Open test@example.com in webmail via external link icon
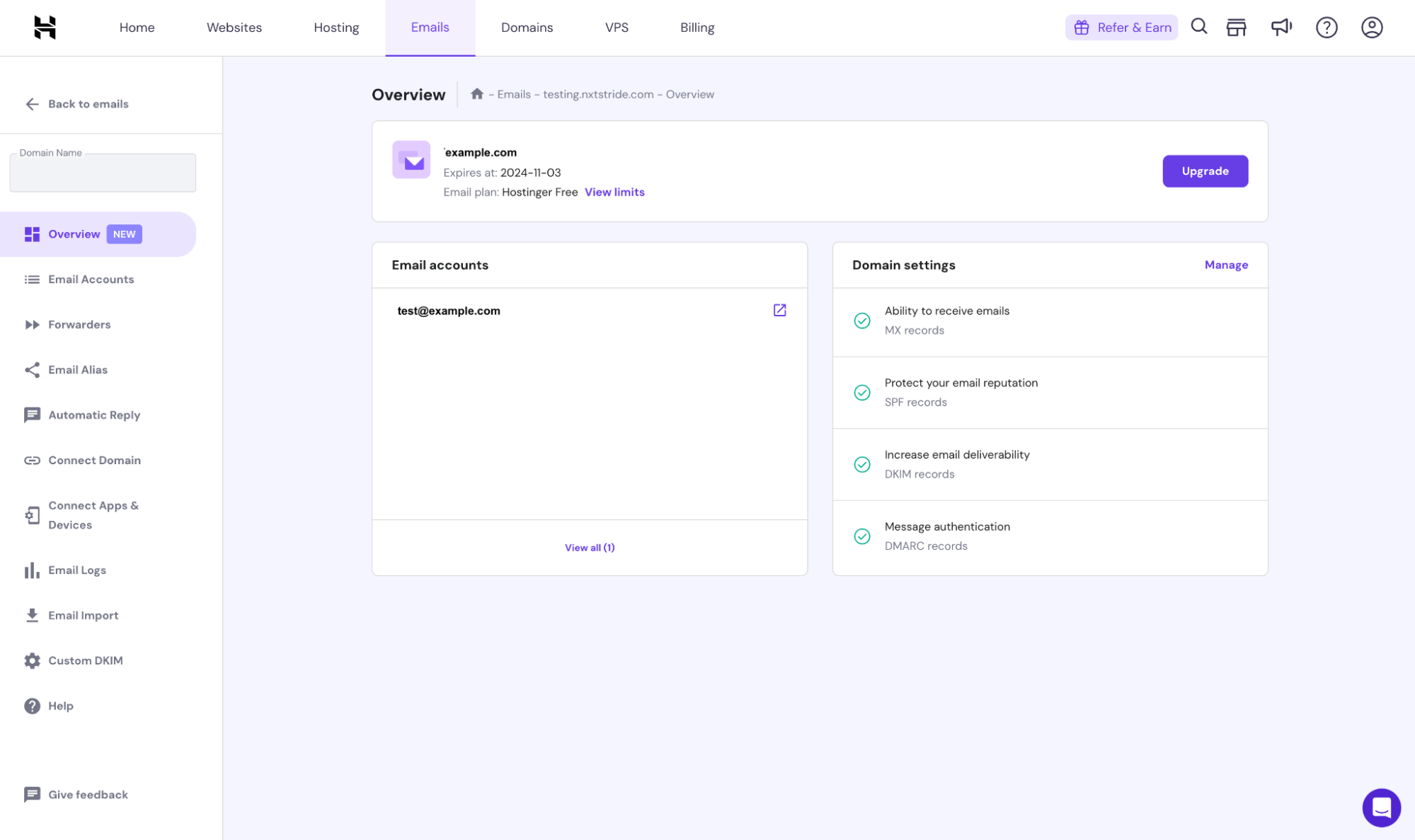 tap(779, 310)
